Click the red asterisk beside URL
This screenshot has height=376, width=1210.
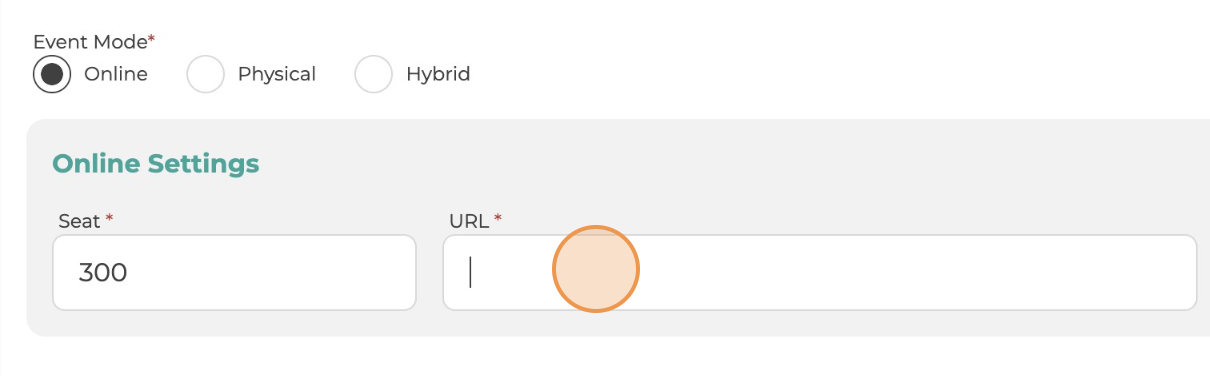point(497,218)
